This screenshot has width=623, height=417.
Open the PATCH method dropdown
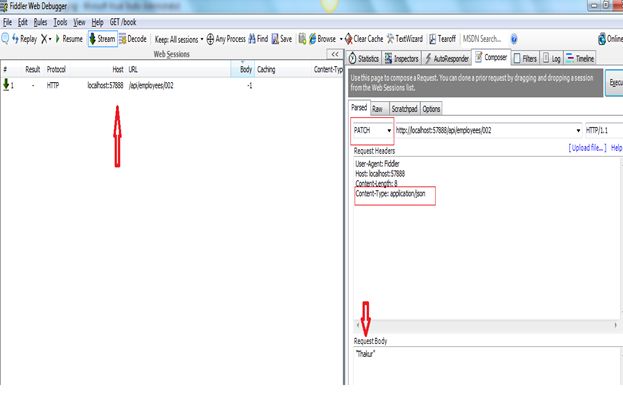tap(372, 130)
